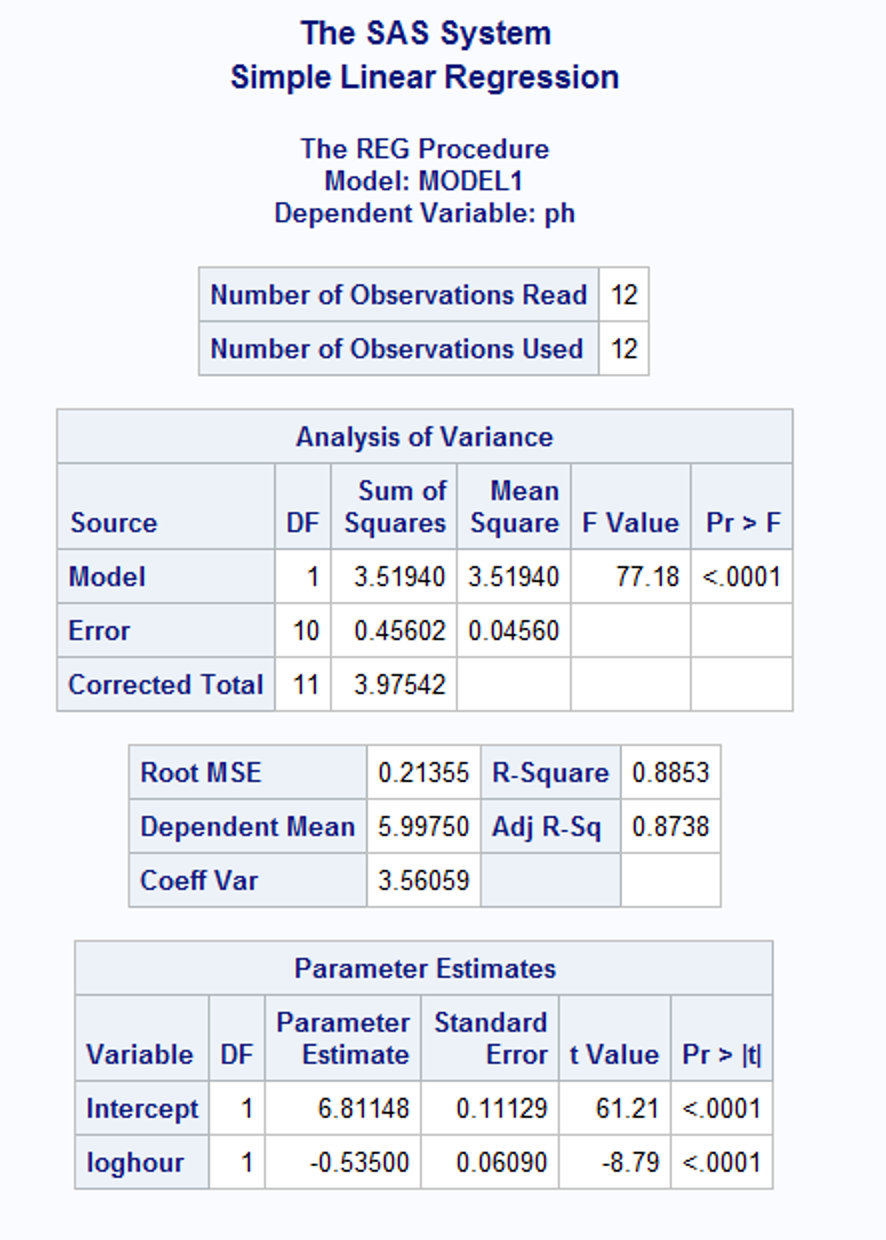The height and width of the screenshot is (1240, 886).
Task: Click the DF header in Analysis of Variance
Action: (303, 523)
